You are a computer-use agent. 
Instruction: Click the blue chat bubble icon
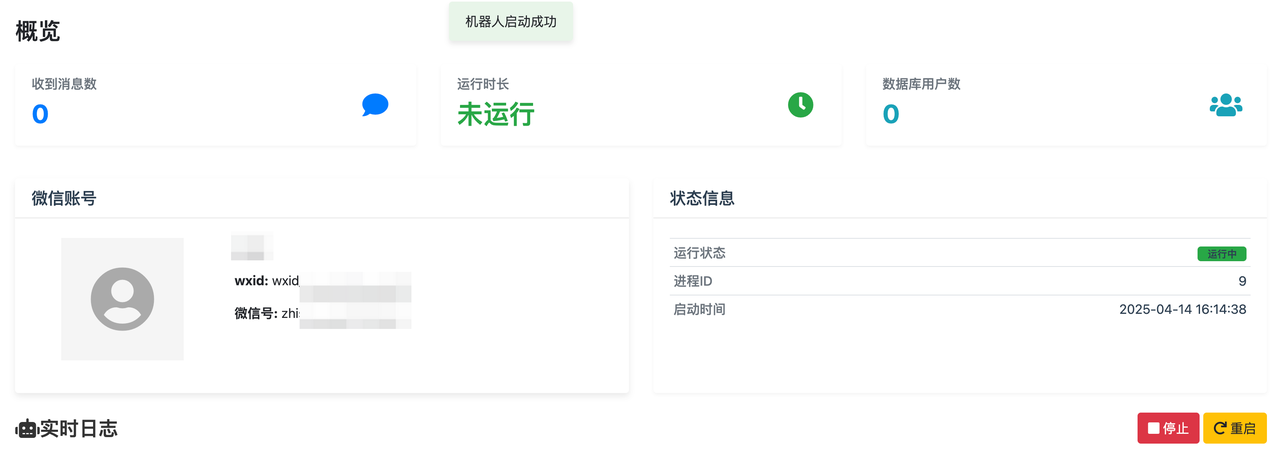pos(375,105)
